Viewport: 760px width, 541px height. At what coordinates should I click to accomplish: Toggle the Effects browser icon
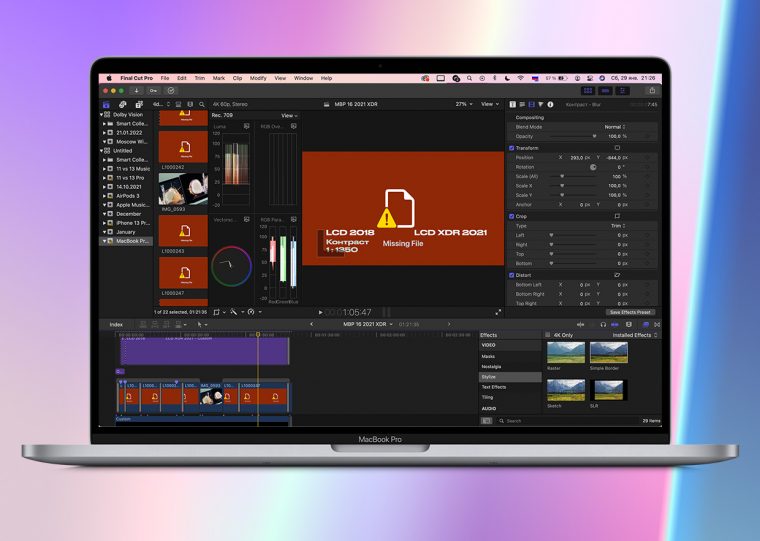pos(646,324)
